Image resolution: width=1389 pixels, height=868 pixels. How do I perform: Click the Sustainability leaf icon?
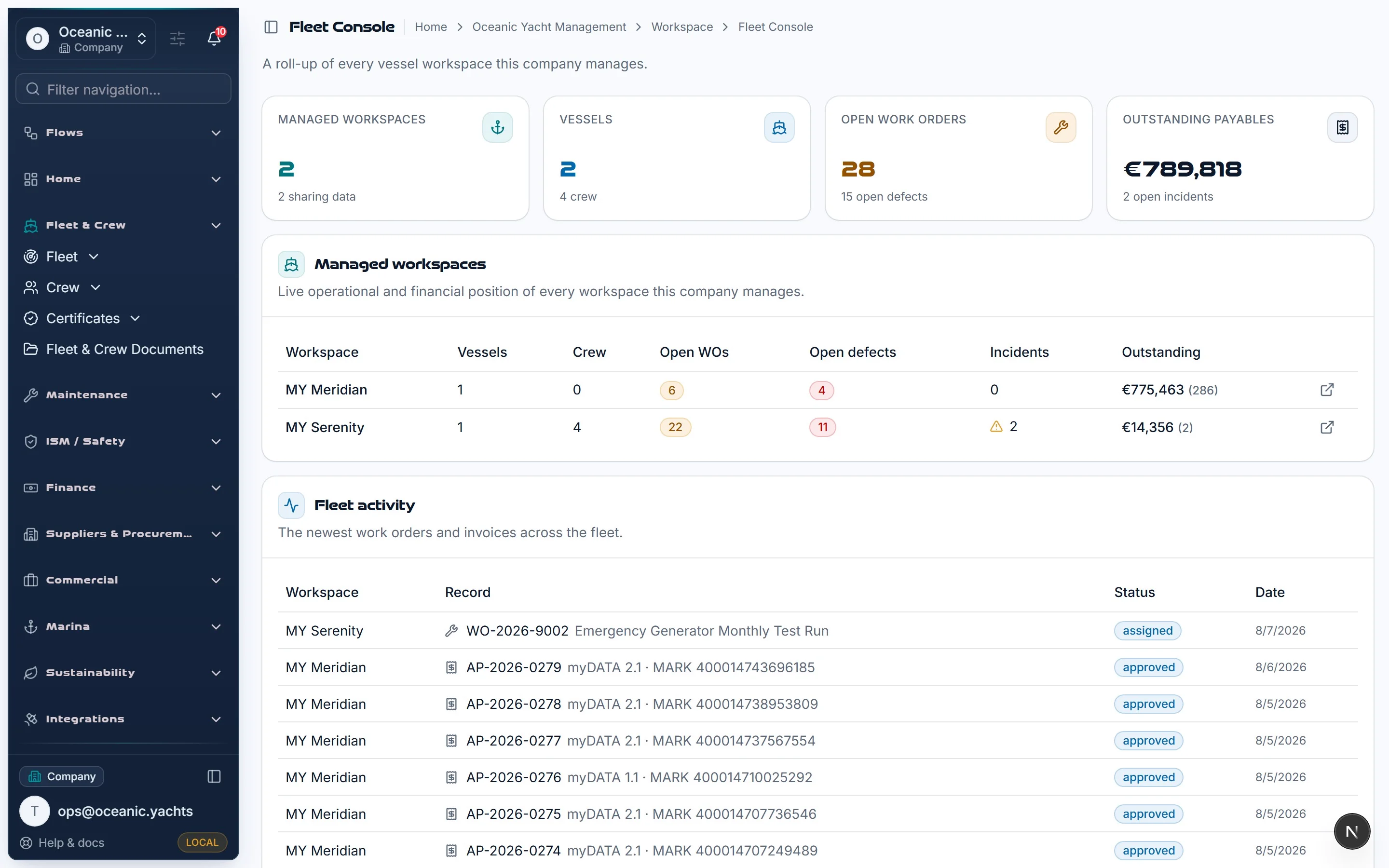(x=31, y=673)
